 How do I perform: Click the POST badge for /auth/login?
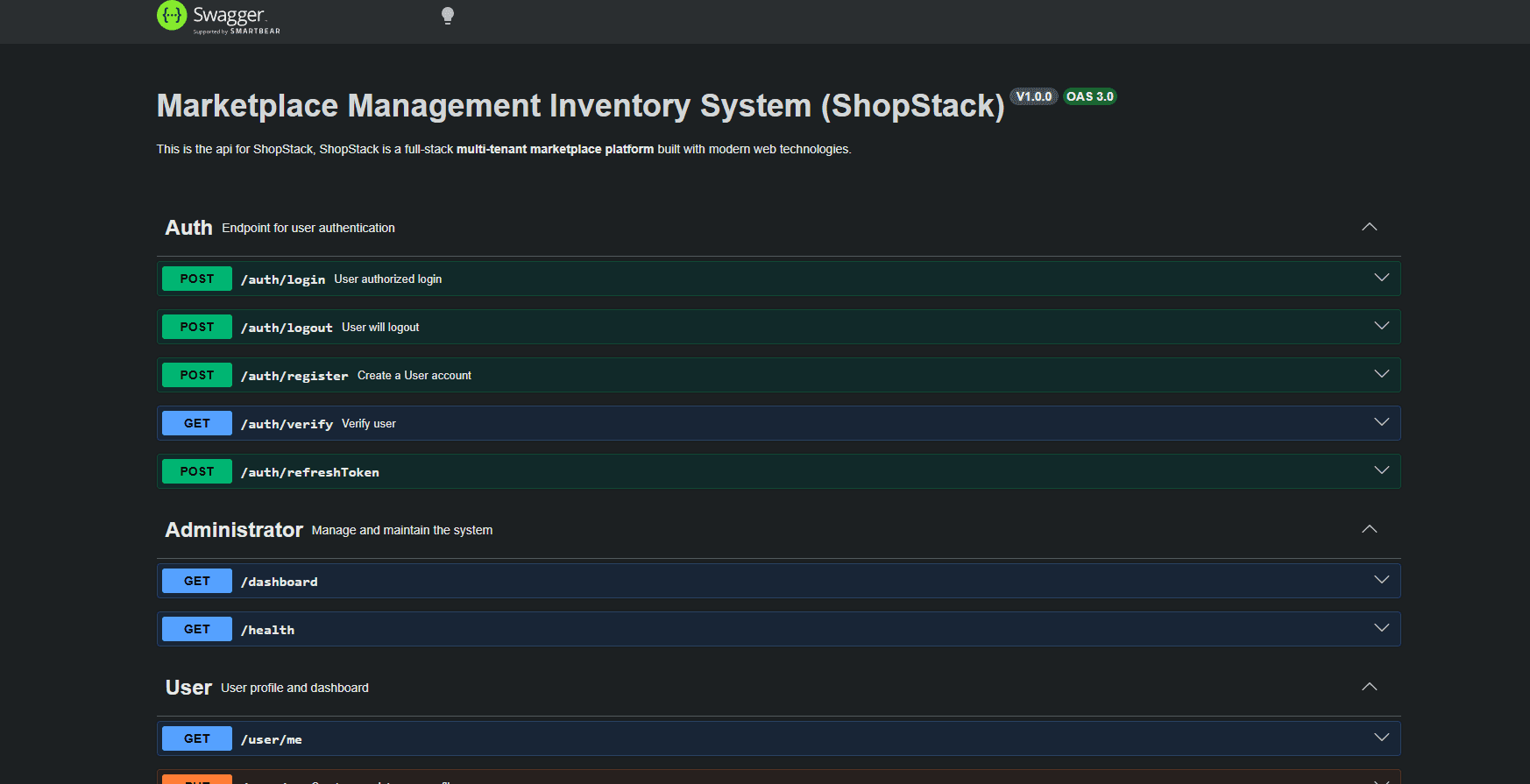[197, 279]
